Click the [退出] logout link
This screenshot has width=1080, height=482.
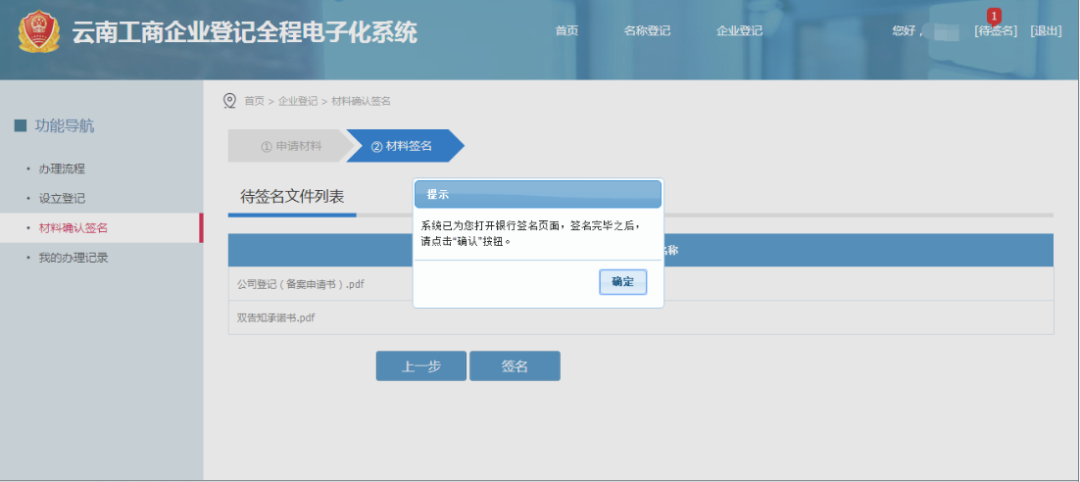(1046, 31)
